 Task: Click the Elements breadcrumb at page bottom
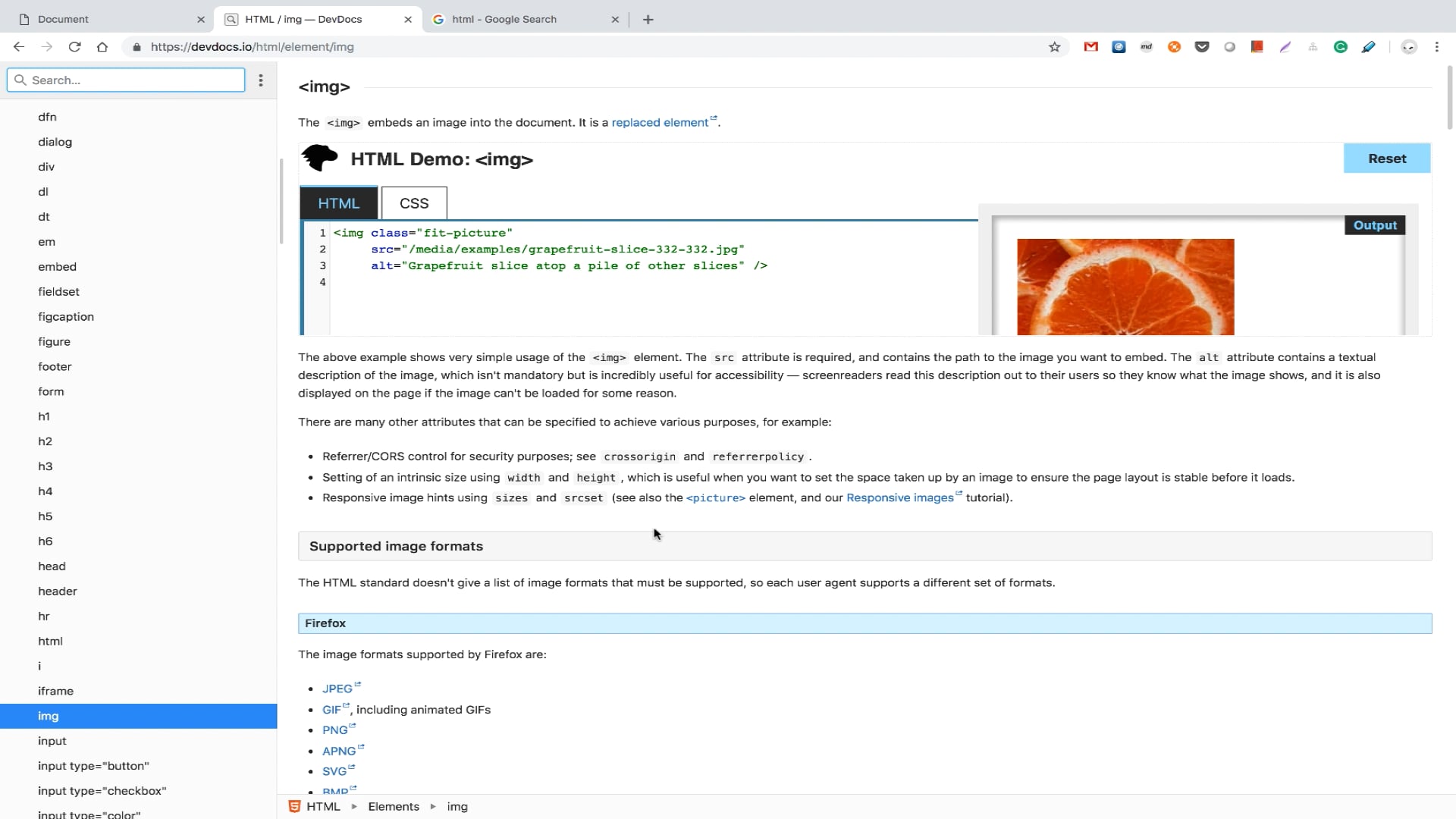coord(394,806)
